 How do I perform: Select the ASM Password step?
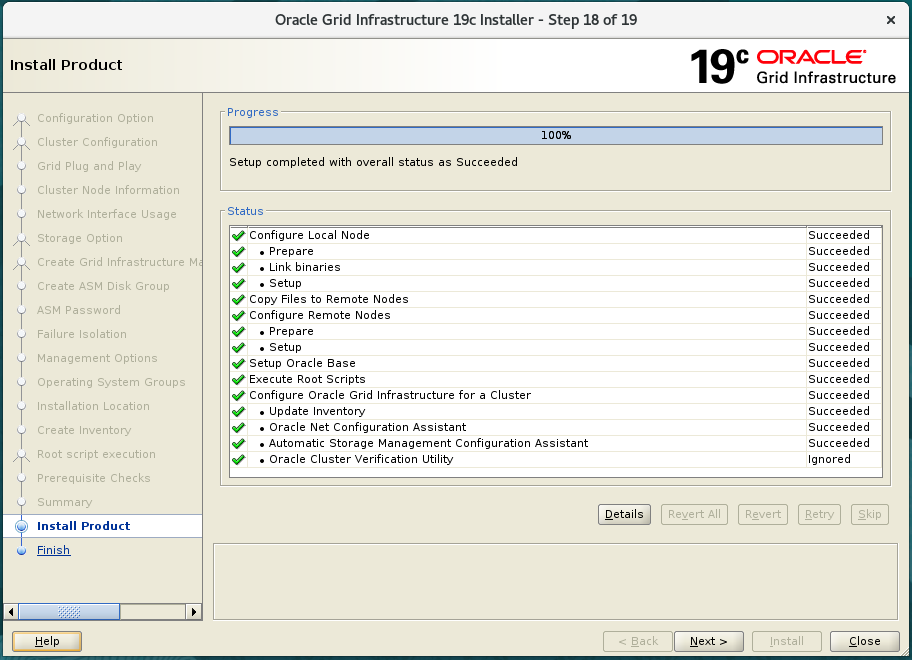tap(79, 311)
